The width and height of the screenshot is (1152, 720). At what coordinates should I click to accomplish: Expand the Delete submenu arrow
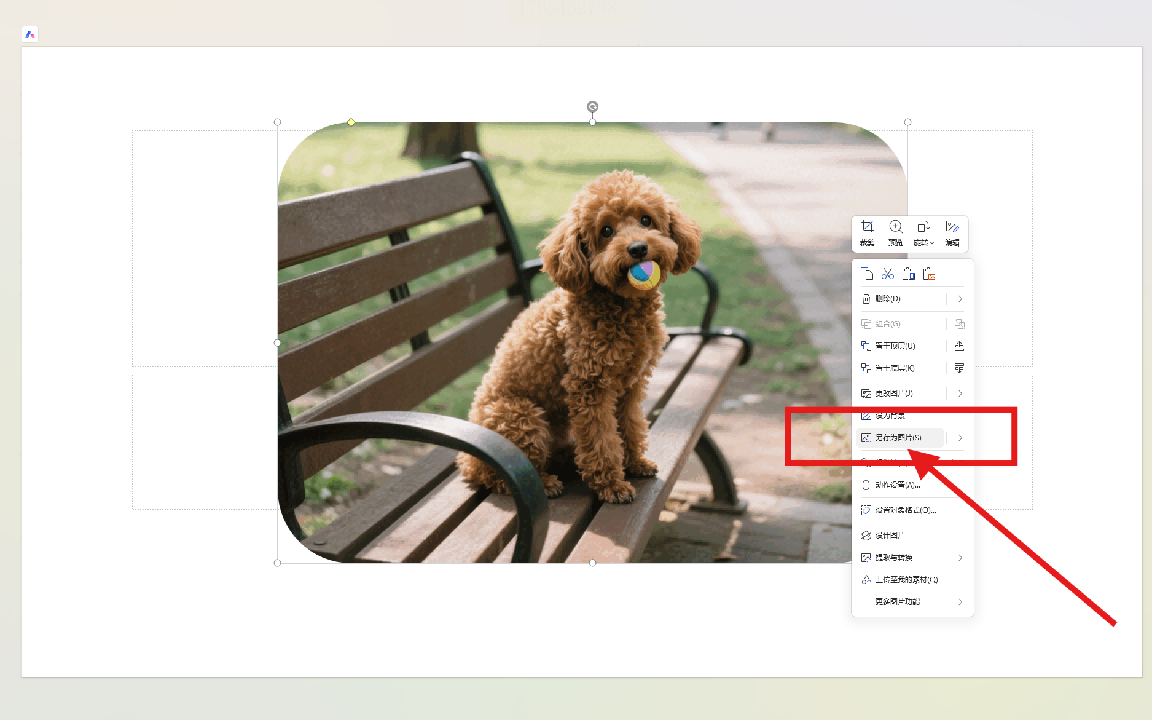(960, 299)
